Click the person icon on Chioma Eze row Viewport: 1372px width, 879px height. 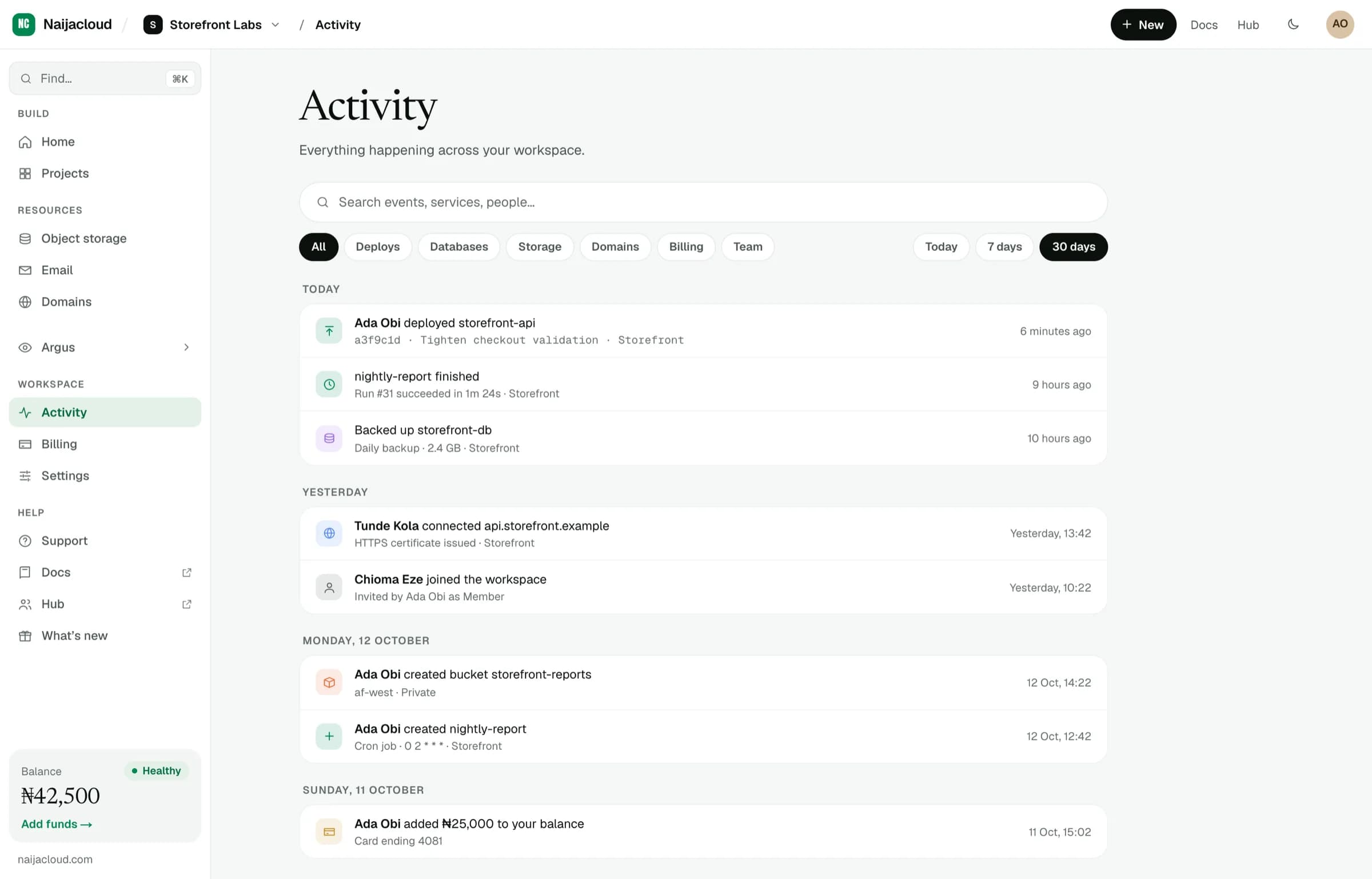[329, 588]
